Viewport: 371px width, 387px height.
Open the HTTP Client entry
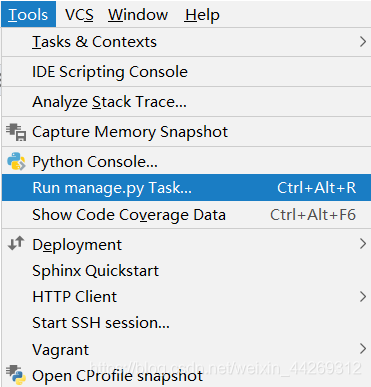coord(186,296)
